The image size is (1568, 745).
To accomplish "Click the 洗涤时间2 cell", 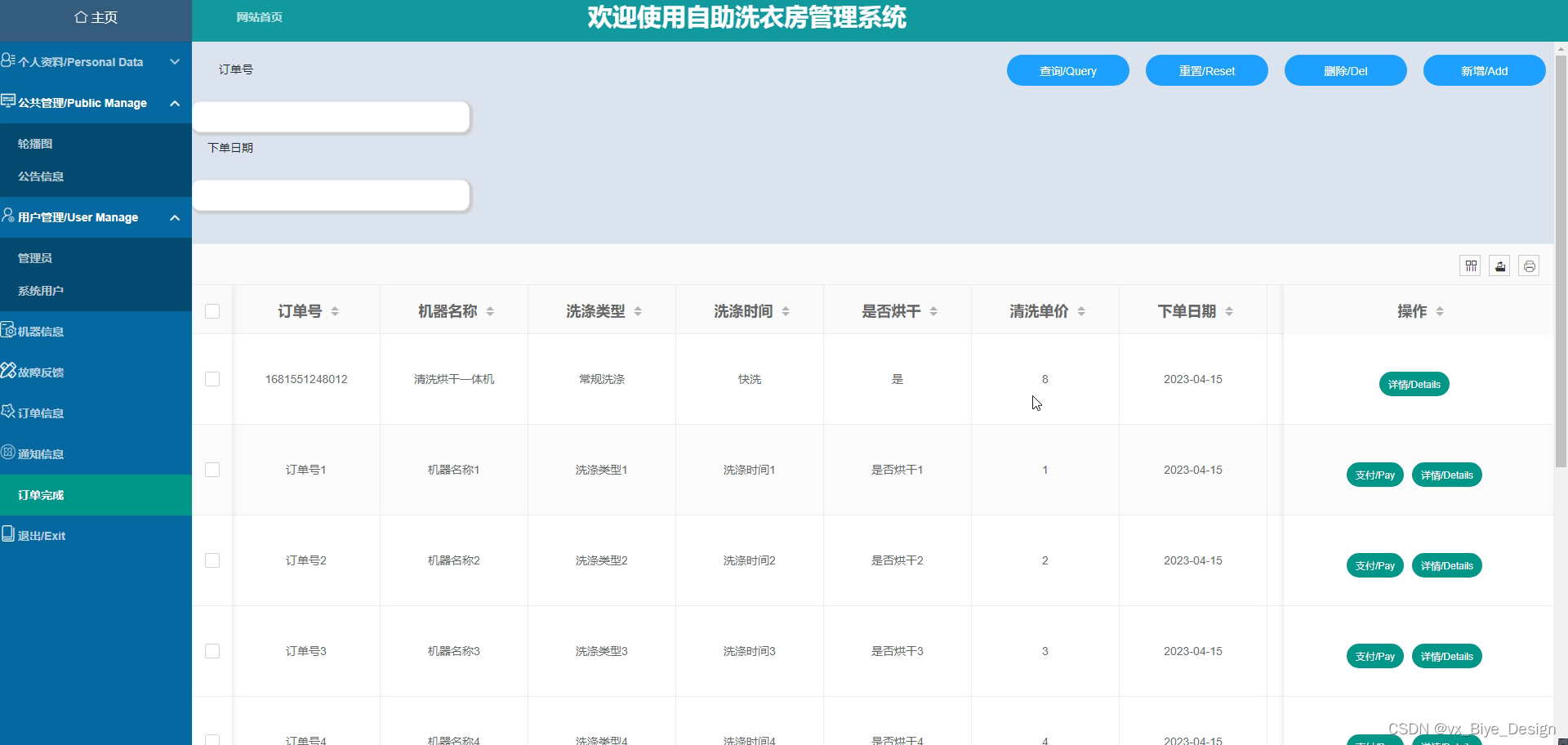I will point(750,560).
